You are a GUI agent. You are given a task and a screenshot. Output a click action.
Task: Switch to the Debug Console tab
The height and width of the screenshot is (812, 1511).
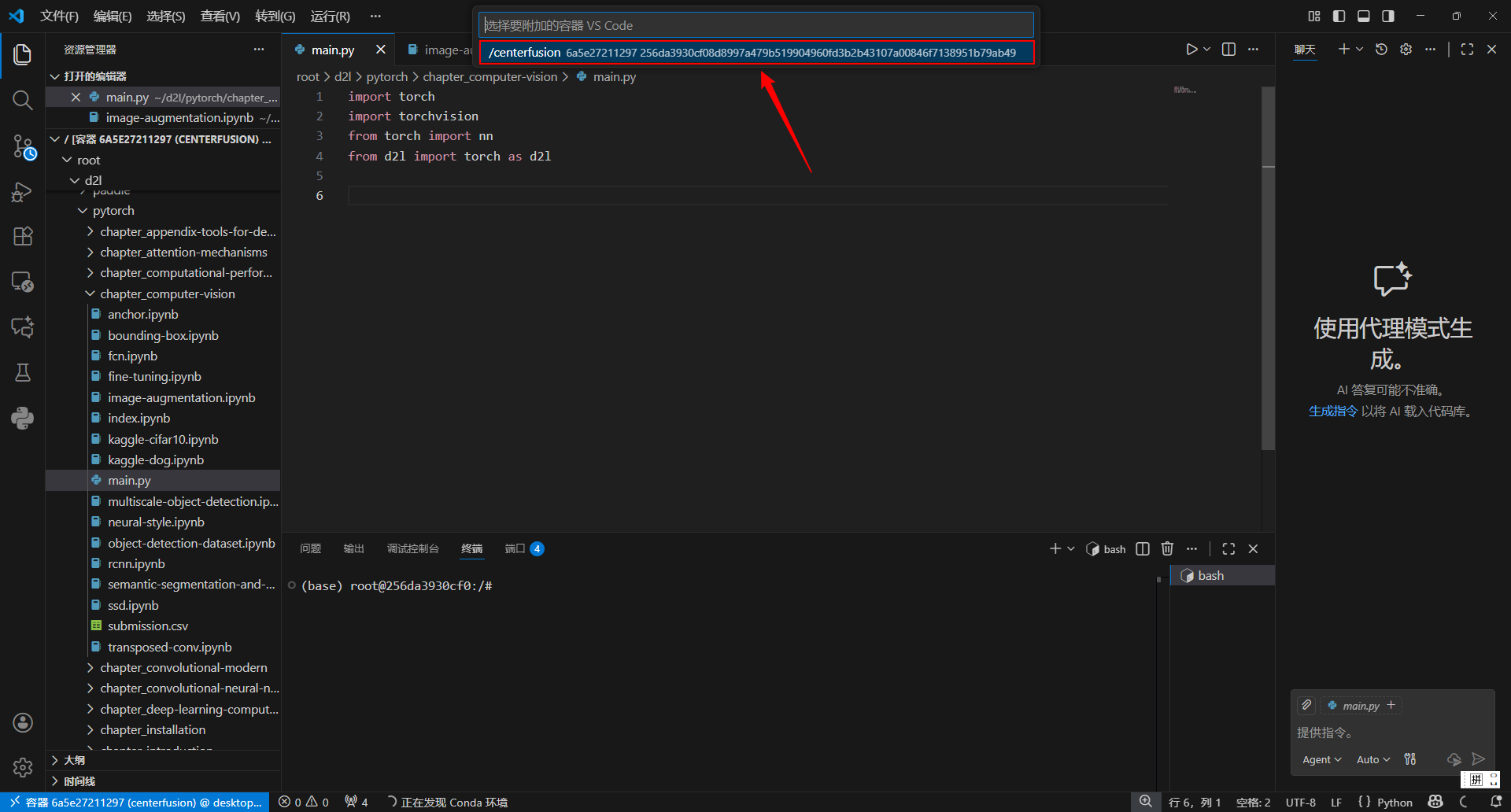tap(413, 549)
